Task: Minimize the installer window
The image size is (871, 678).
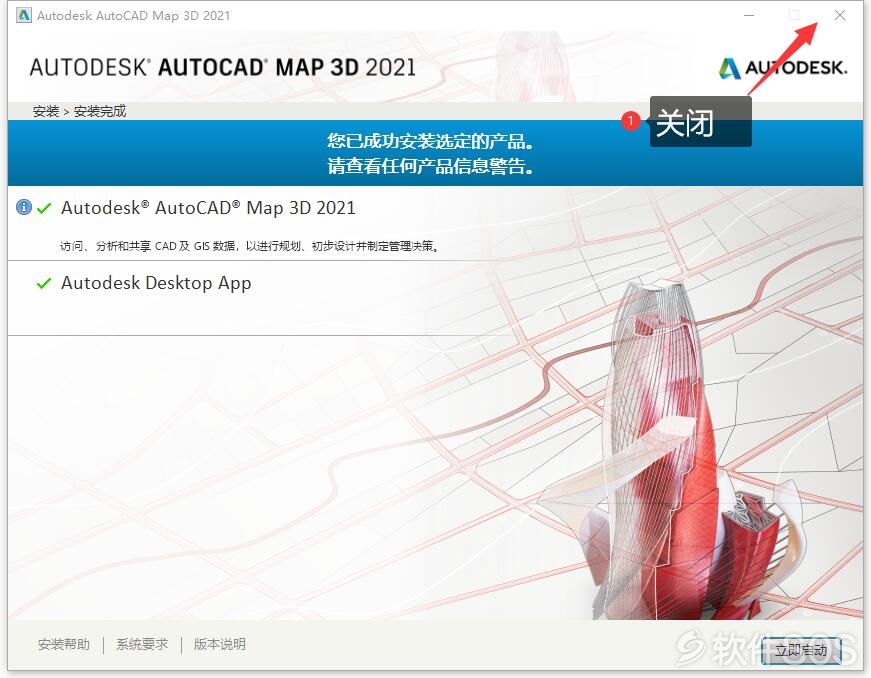Action: [x=749, y=16]
